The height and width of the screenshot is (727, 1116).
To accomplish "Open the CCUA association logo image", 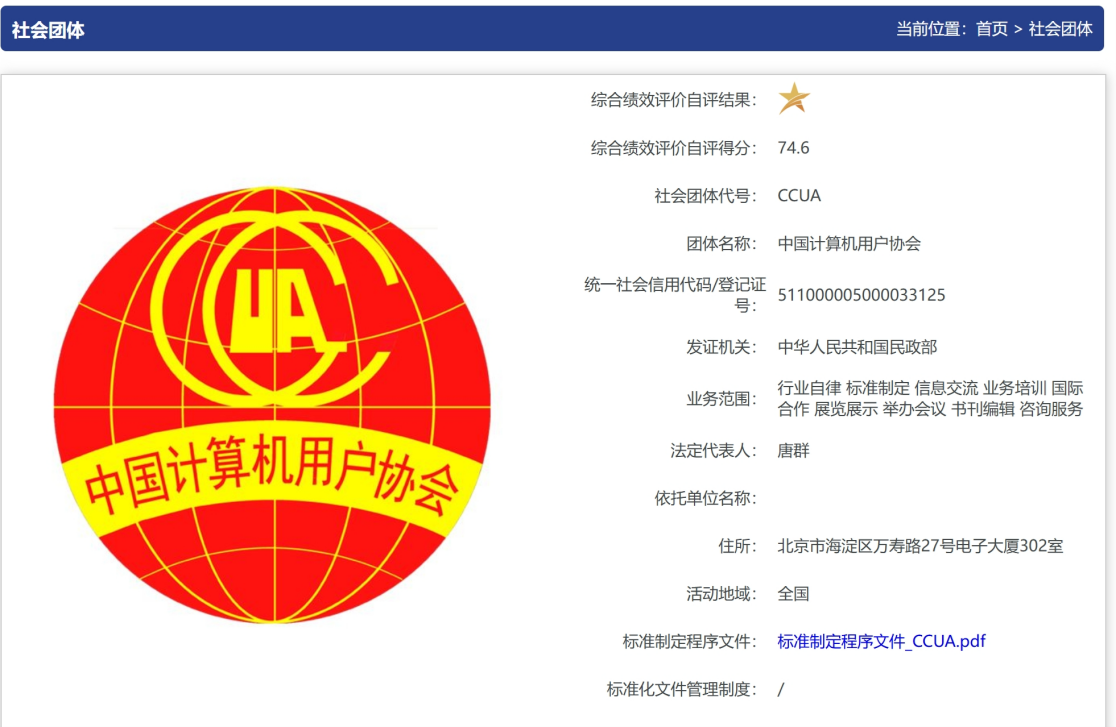I will [x=272, y=404].
